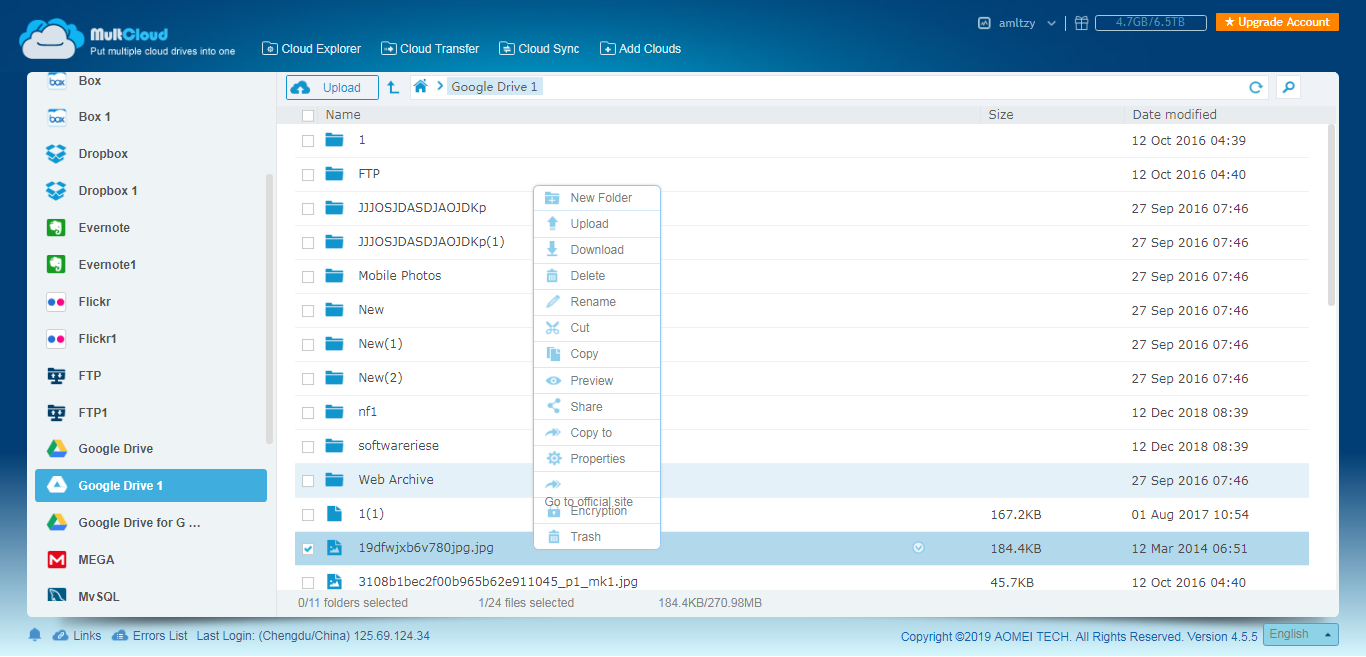
Task: Open the English language selector
Action: click(1300, 634)
